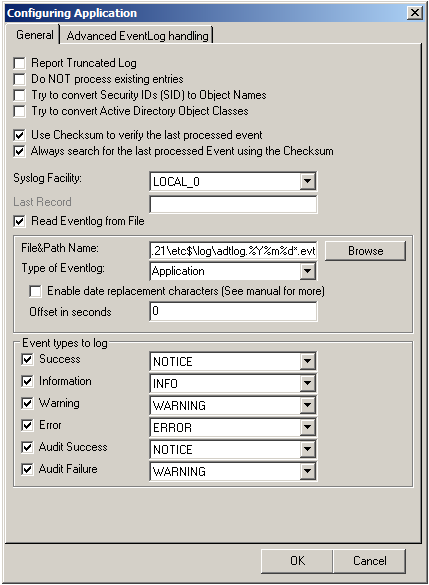Uncheck the Warning event type
Viewport: 429px width, 585px height.
coord(27,403)
